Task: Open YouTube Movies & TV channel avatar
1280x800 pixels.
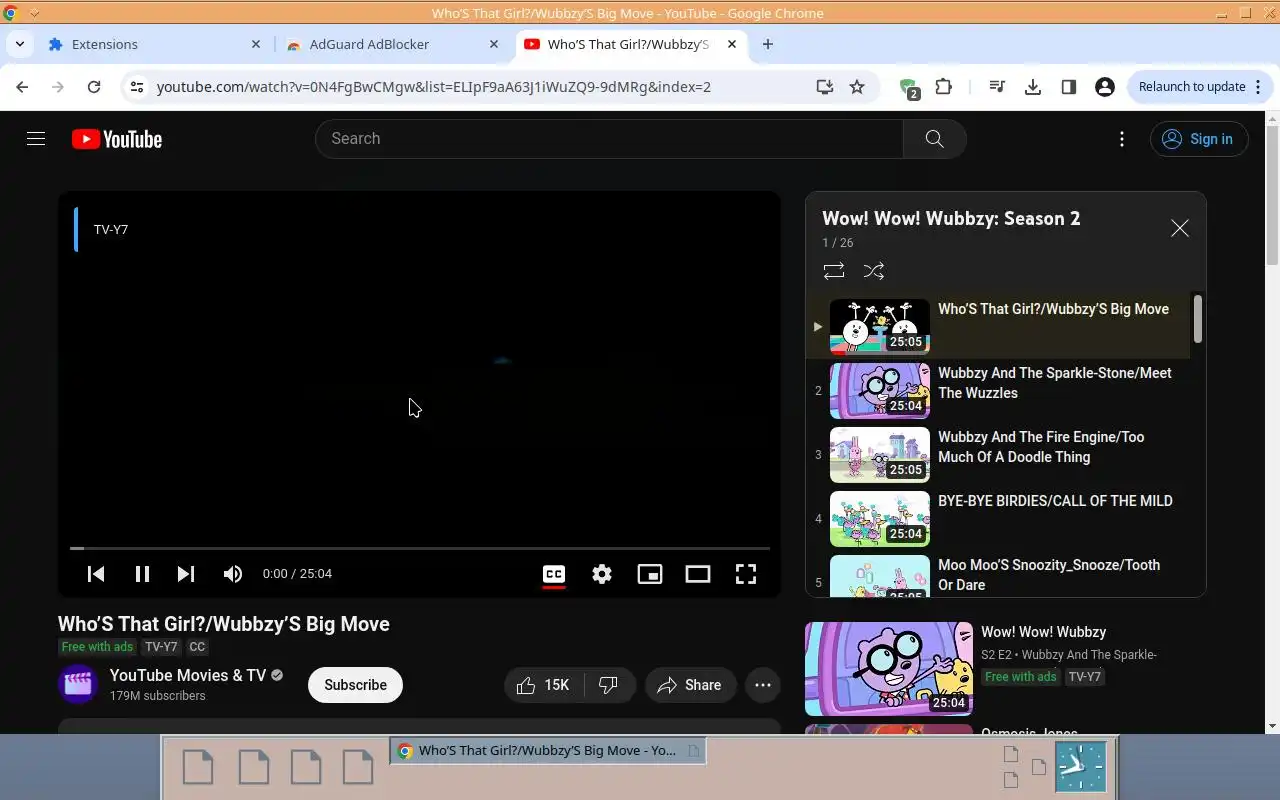Action: pos(78,685)
